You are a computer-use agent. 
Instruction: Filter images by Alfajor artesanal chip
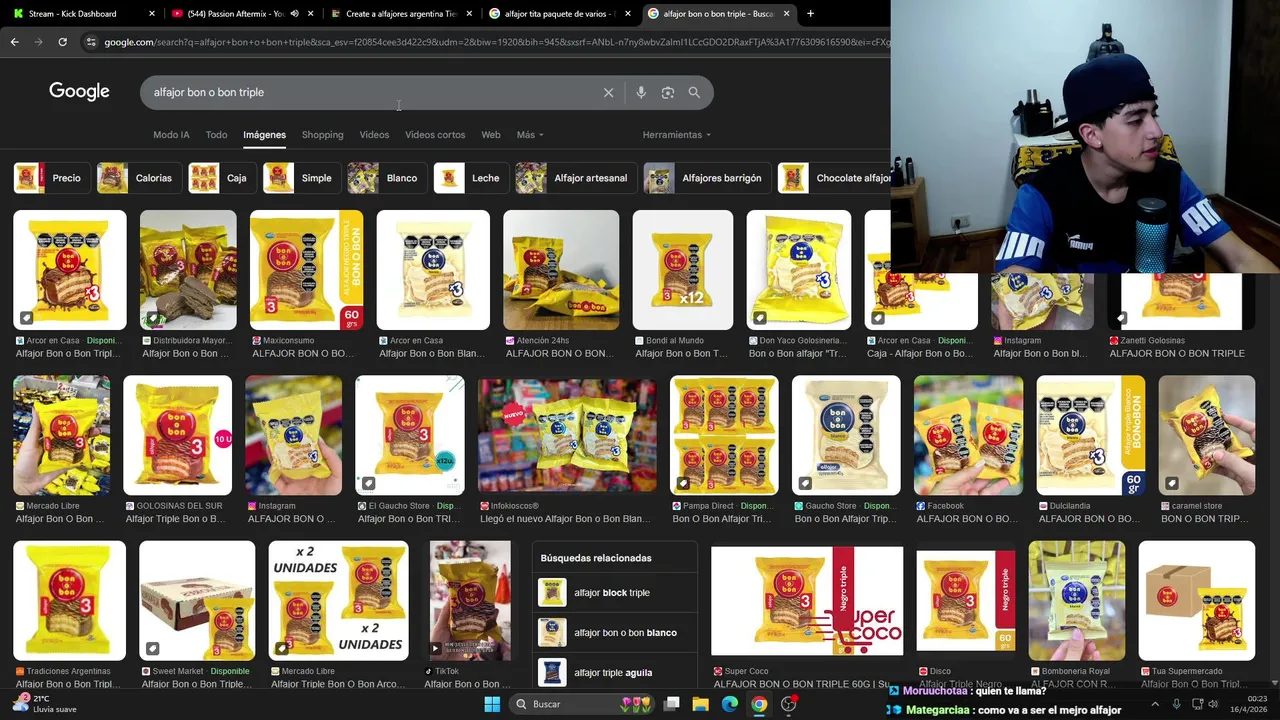574,178
